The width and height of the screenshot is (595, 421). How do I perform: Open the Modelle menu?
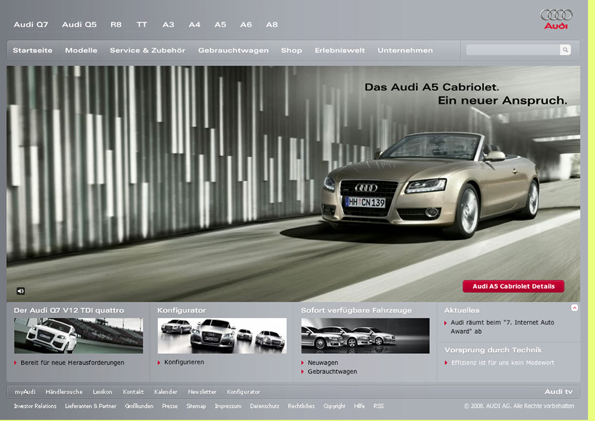tap(81, 50)
